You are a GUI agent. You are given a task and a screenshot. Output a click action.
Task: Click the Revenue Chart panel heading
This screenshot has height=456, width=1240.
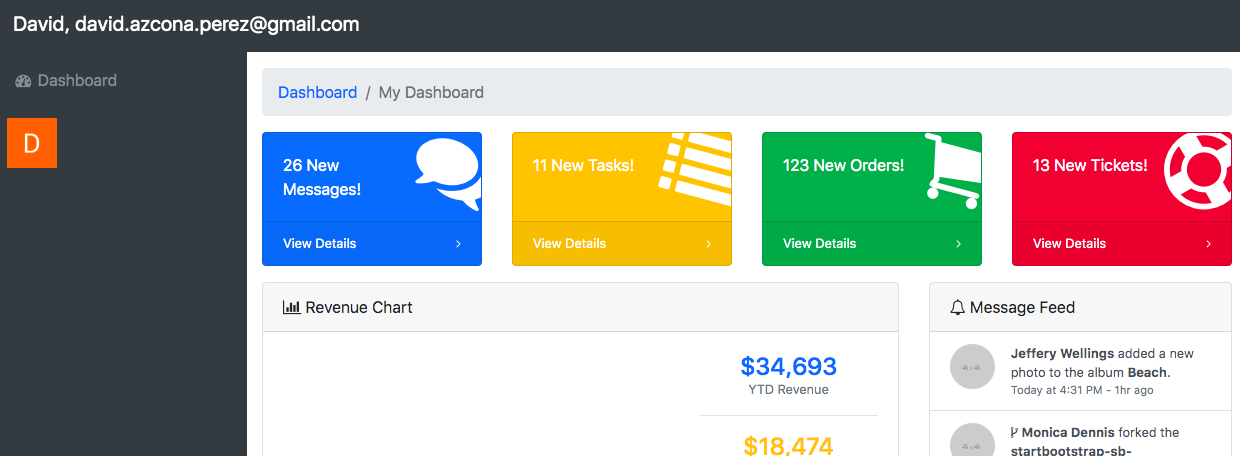coord(580,307)
